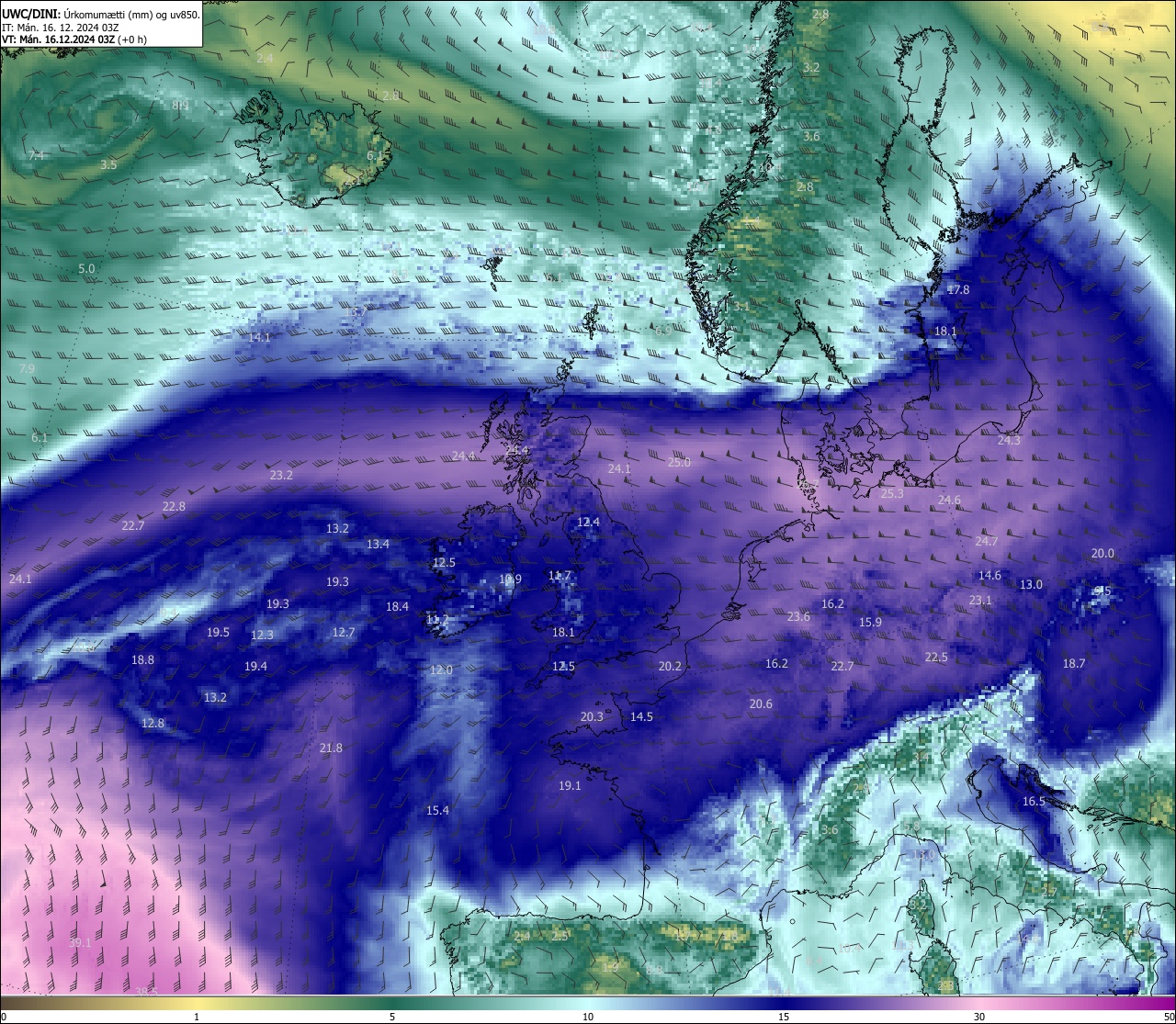1176x1024 pixels.
Task: Click the 19.1 value on the map
Action: 570,785
